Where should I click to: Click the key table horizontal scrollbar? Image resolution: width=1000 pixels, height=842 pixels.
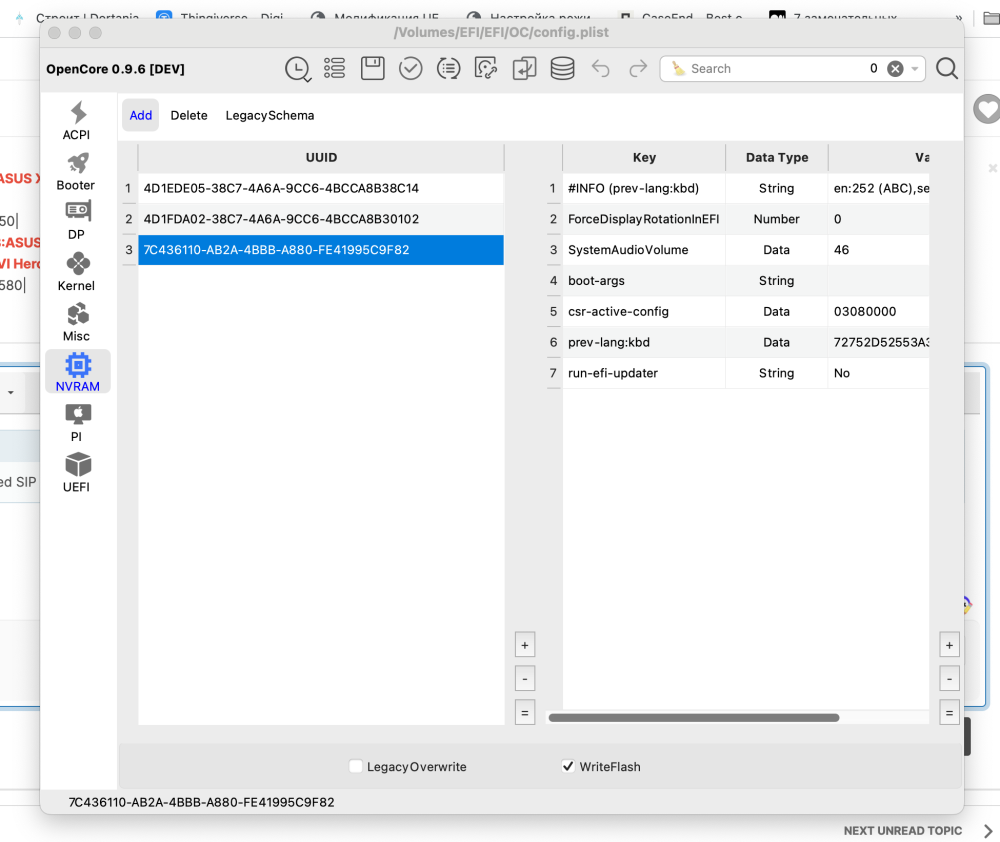click(x=694, y=718)
